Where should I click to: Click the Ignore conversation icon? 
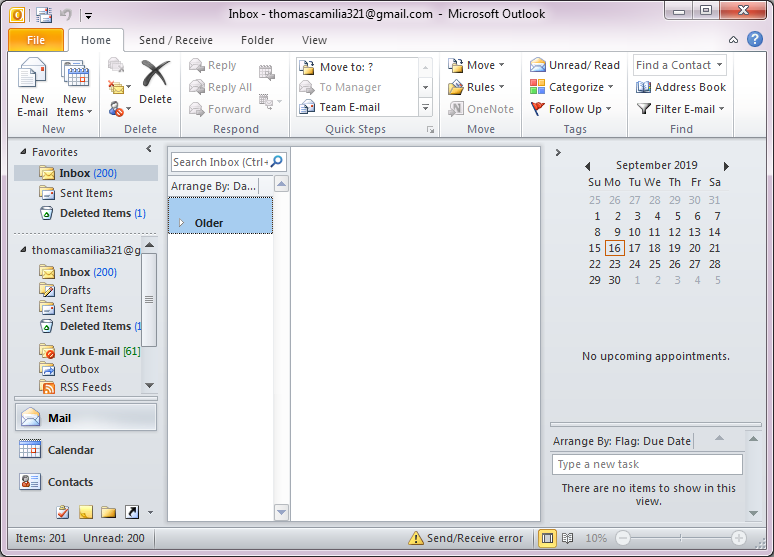tap(116, 65)
